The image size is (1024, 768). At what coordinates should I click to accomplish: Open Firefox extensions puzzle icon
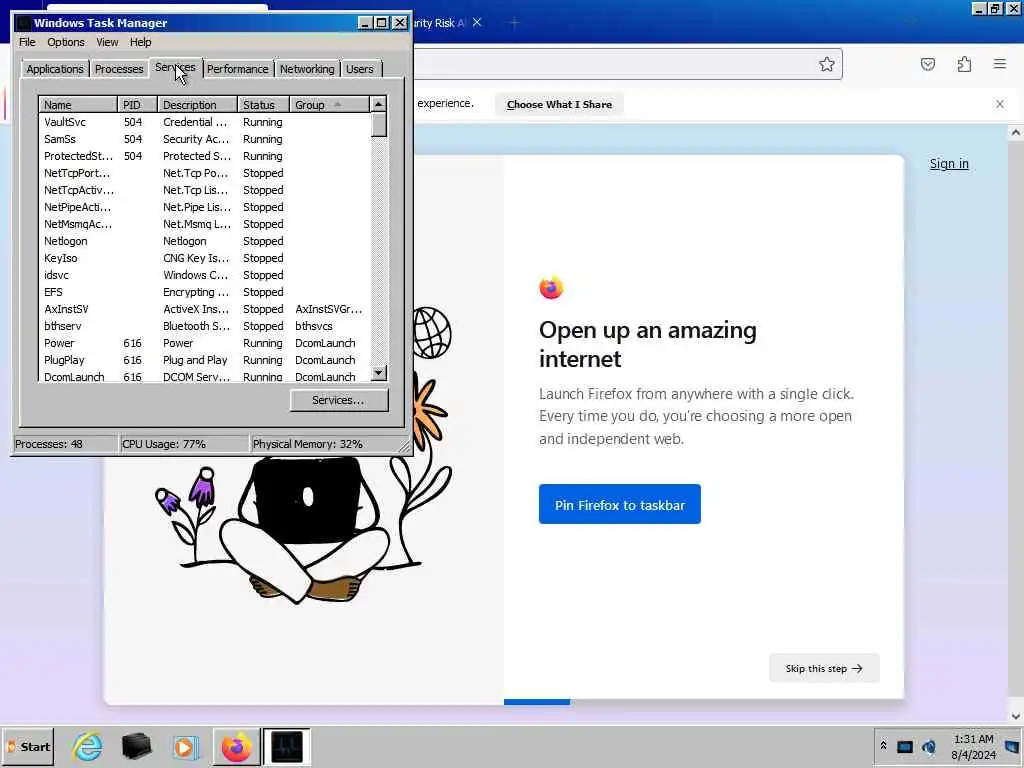click(x=964, y=64)
